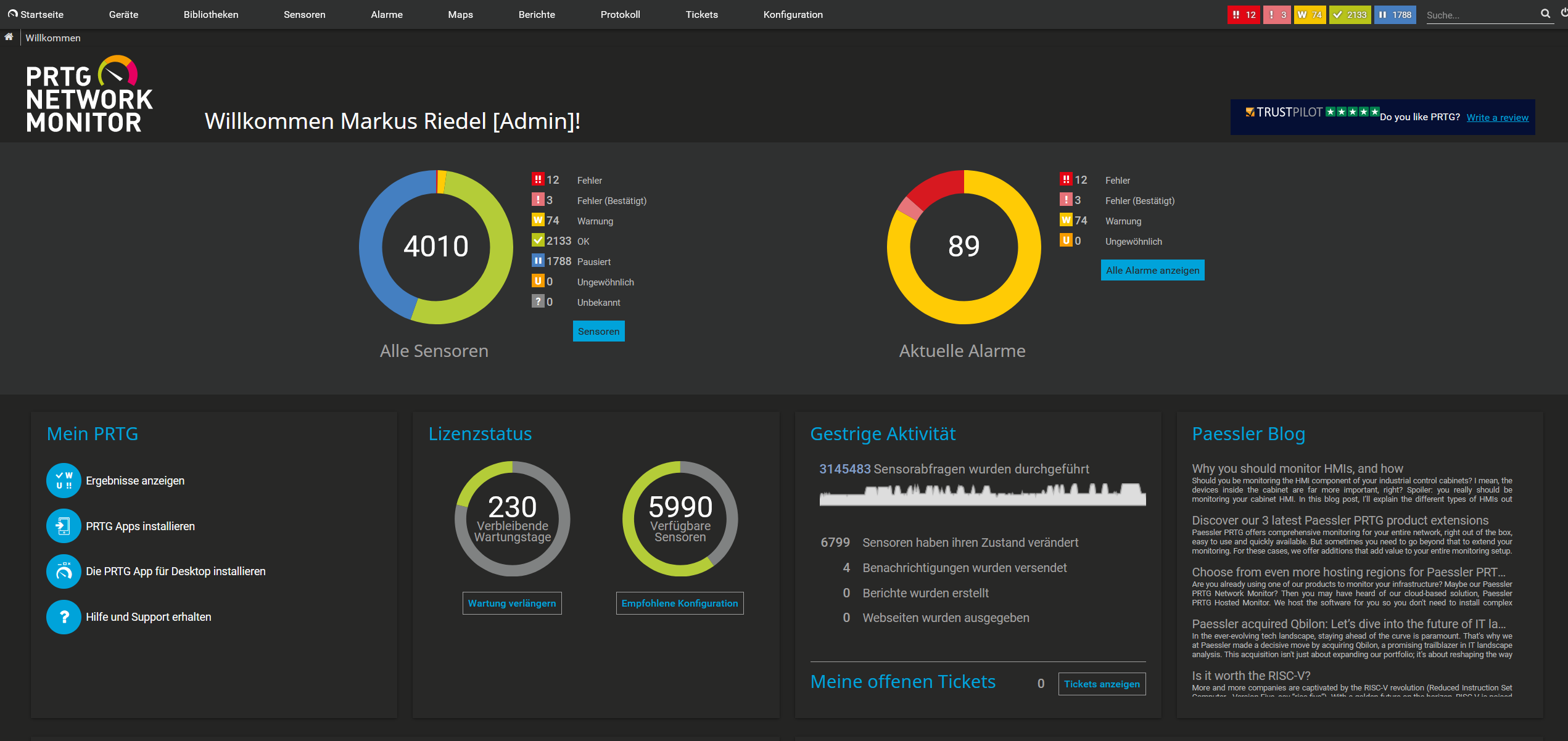Click Hilfe und Support question icon
The height and width of the screenshot is (741, 1568).
click(64, 617)
